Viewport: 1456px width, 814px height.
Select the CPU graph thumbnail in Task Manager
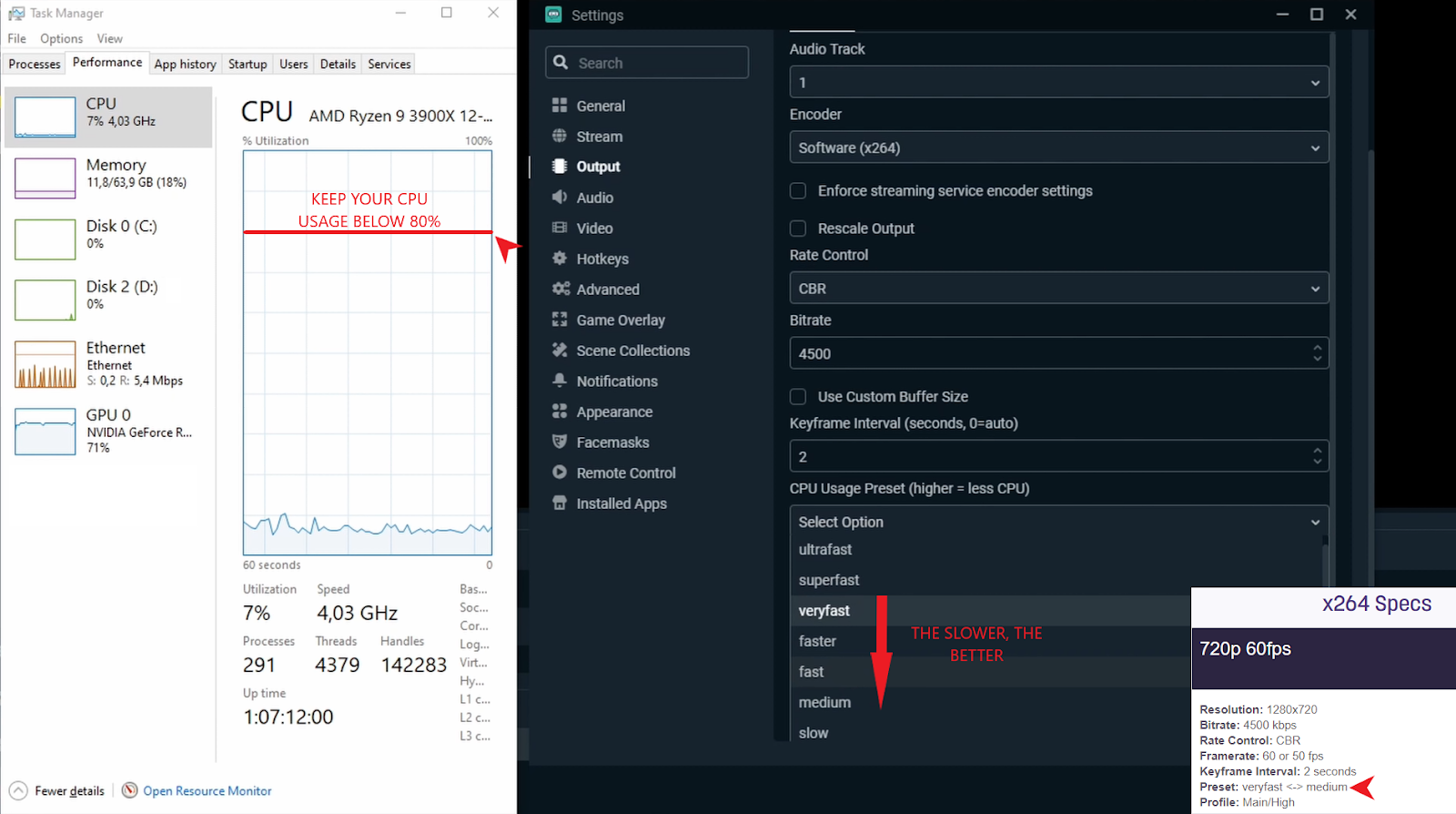[45, 117]
